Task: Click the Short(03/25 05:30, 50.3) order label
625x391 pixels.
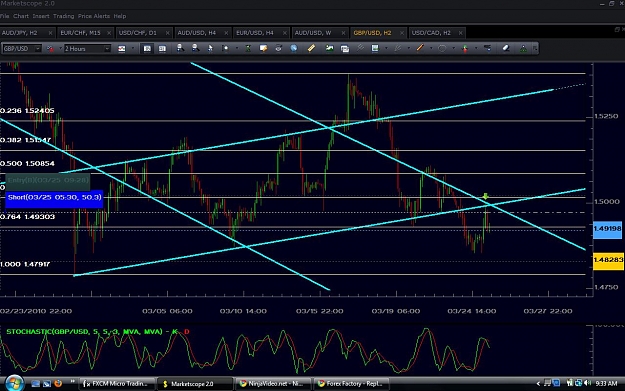Action: click(54, 198)
